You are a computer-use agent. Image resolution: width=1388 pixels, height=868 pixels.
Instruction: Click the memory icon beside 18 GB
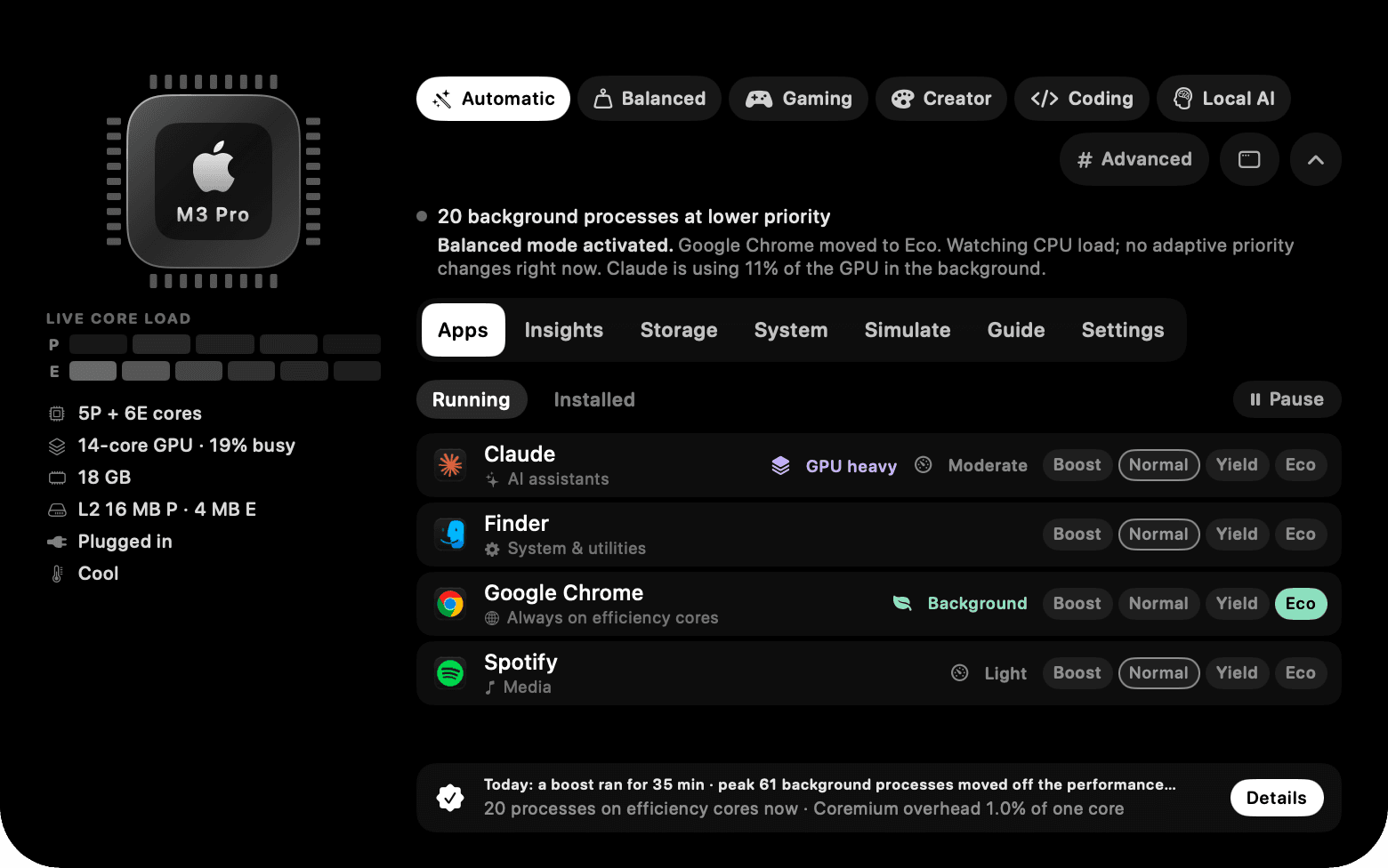57,478
